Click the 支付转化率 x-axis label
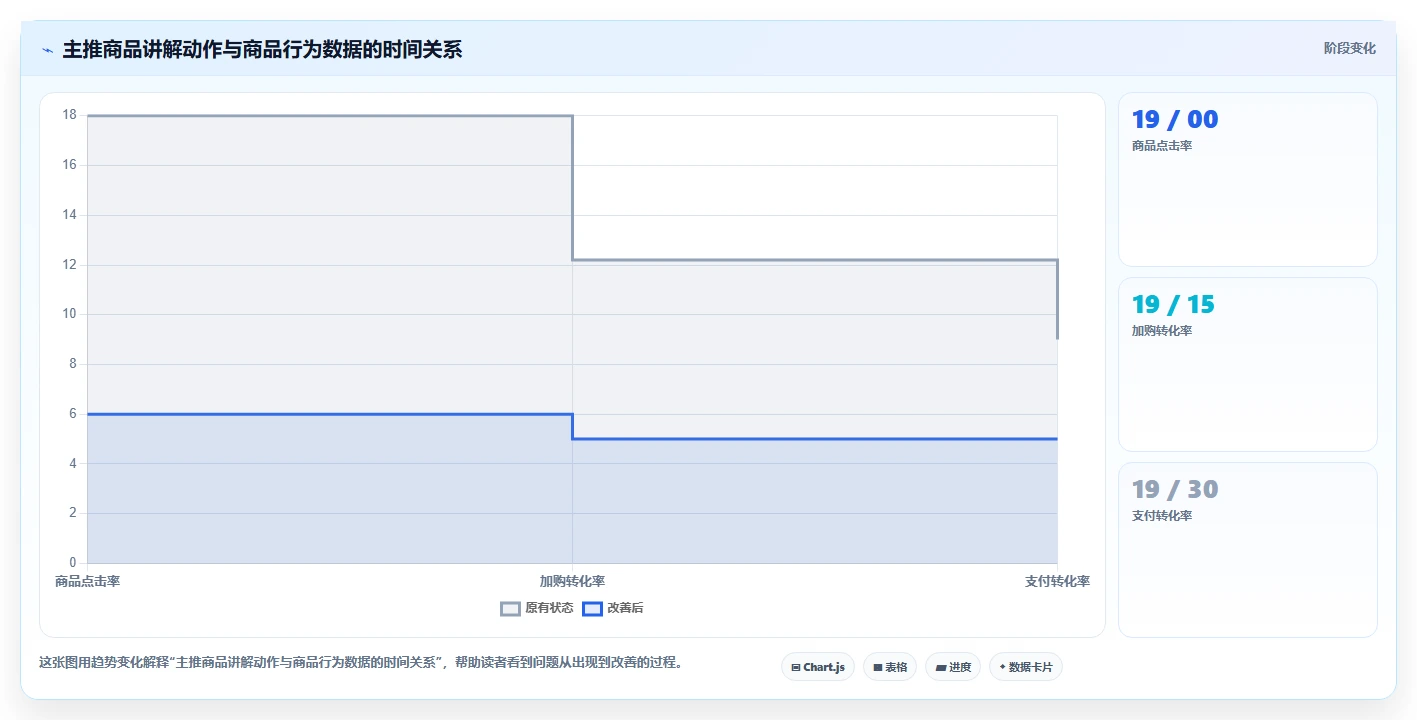Viewport: 1417px width, 720px height. tap(1057, 581)
